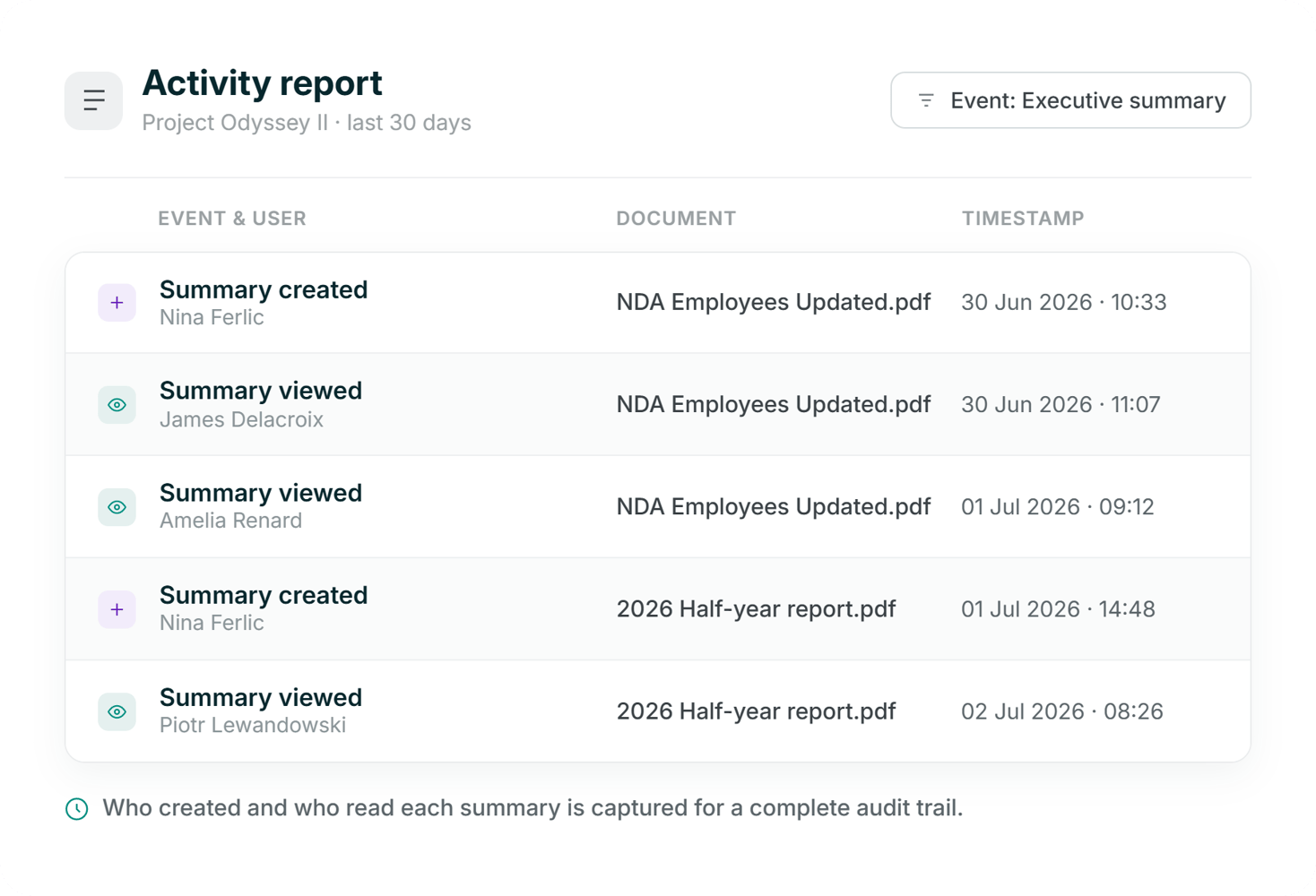This screenshot has width=1316, height=896.
Task: Click timestamp 30 Jun 2026 · 10:33
Action: tap(1064, 303)
